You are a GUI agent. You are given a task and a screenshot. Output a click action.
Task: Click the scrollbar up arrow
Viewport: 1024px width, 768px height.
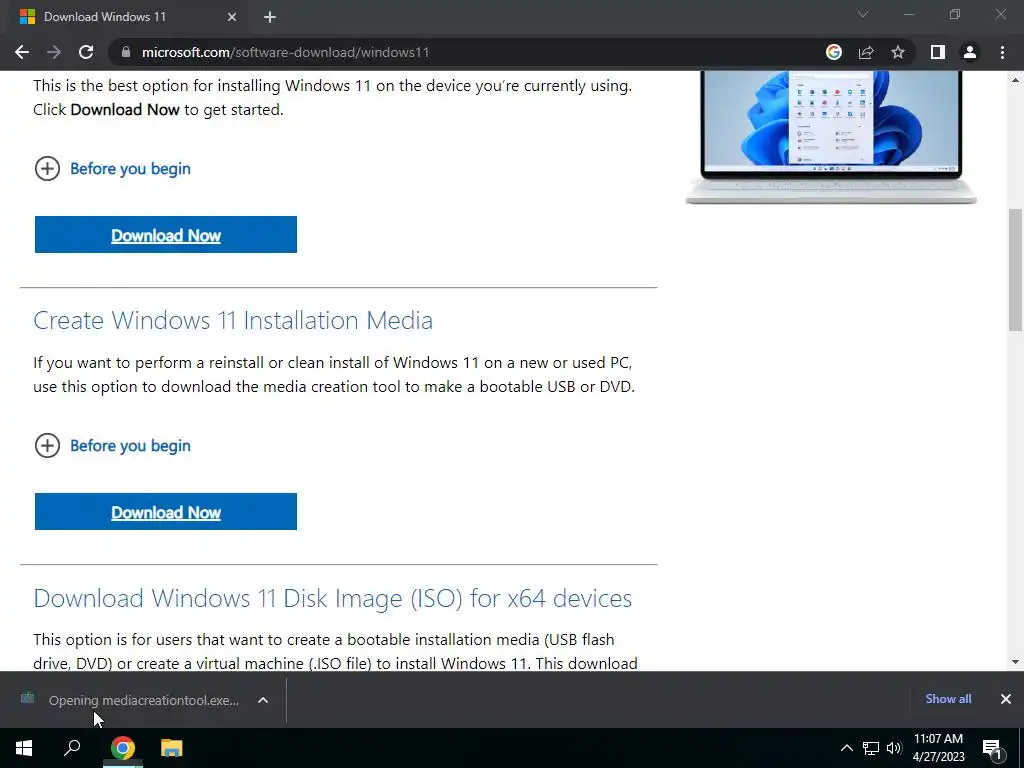[x=1015, y=80]
